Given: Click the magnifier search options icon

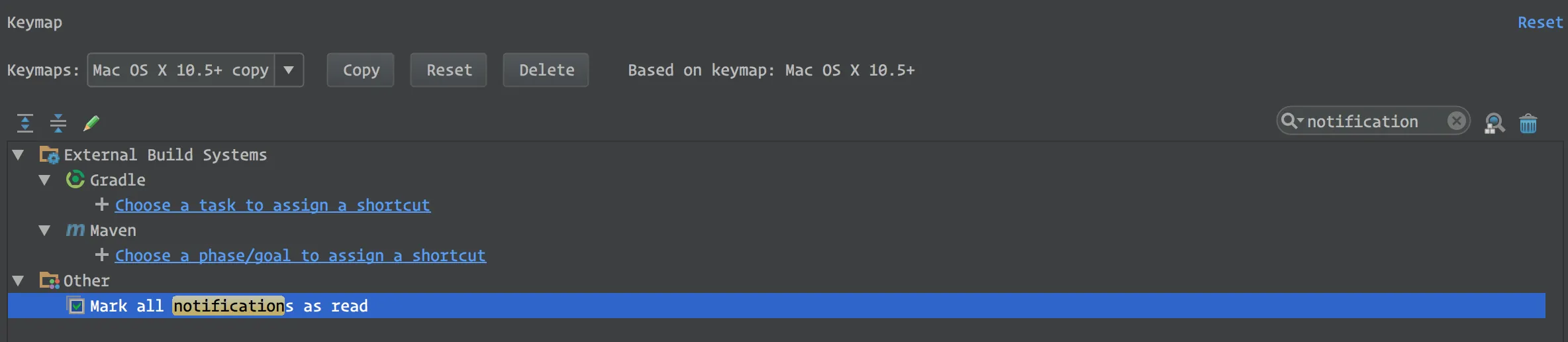Looking at the screenshot, I should pos(1290,121).
